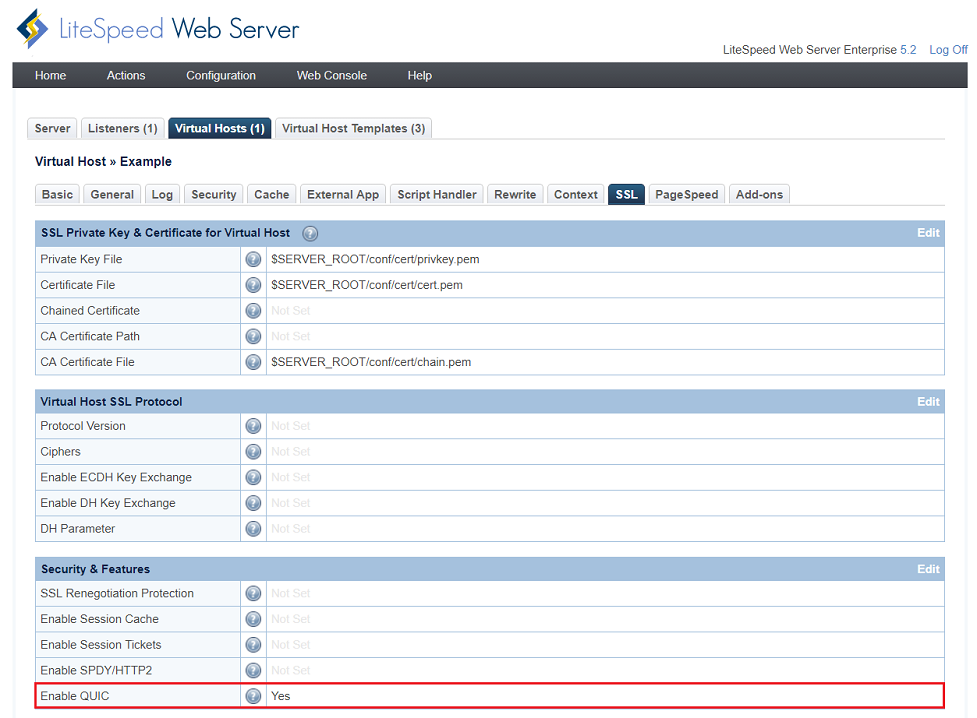Open the Add-ons tab

(759, 194)
